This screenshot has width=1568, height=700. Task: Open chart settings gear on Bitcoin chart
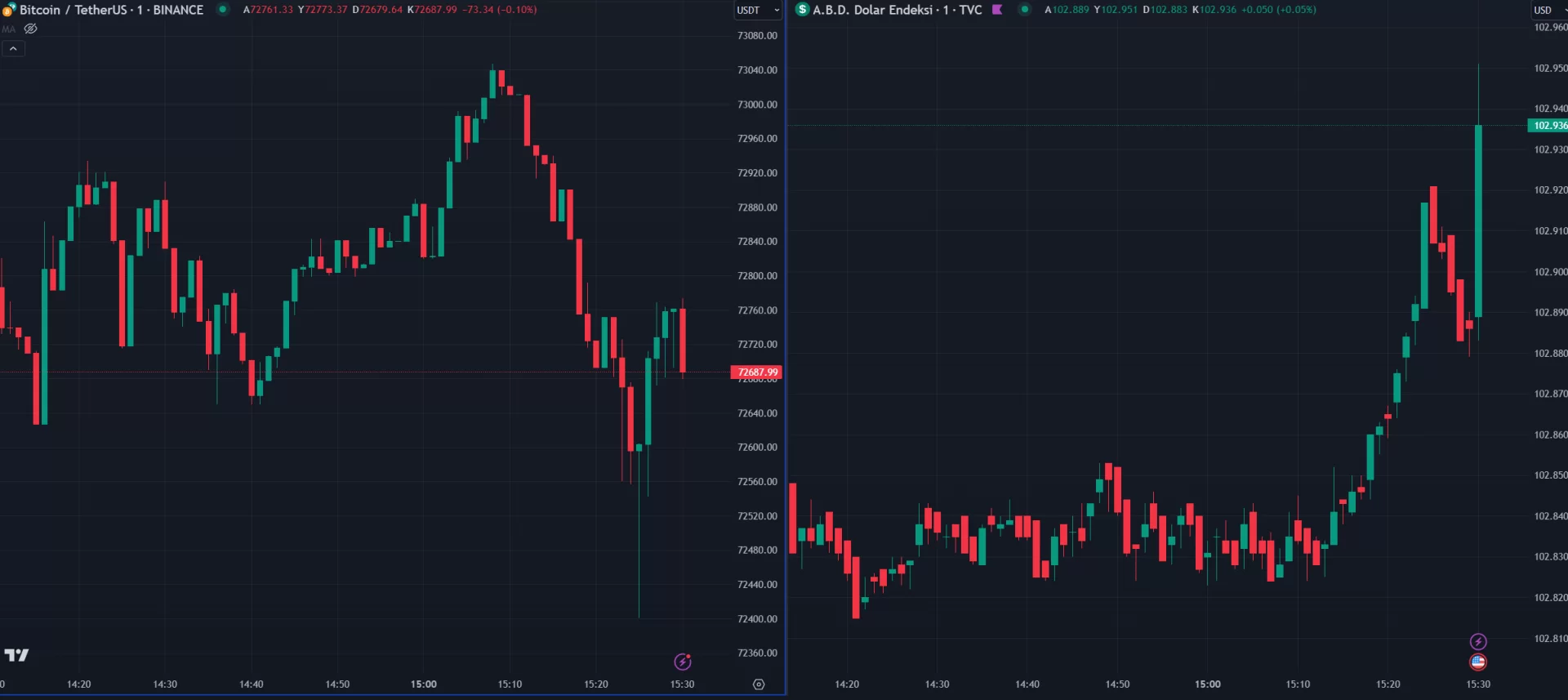759,684
